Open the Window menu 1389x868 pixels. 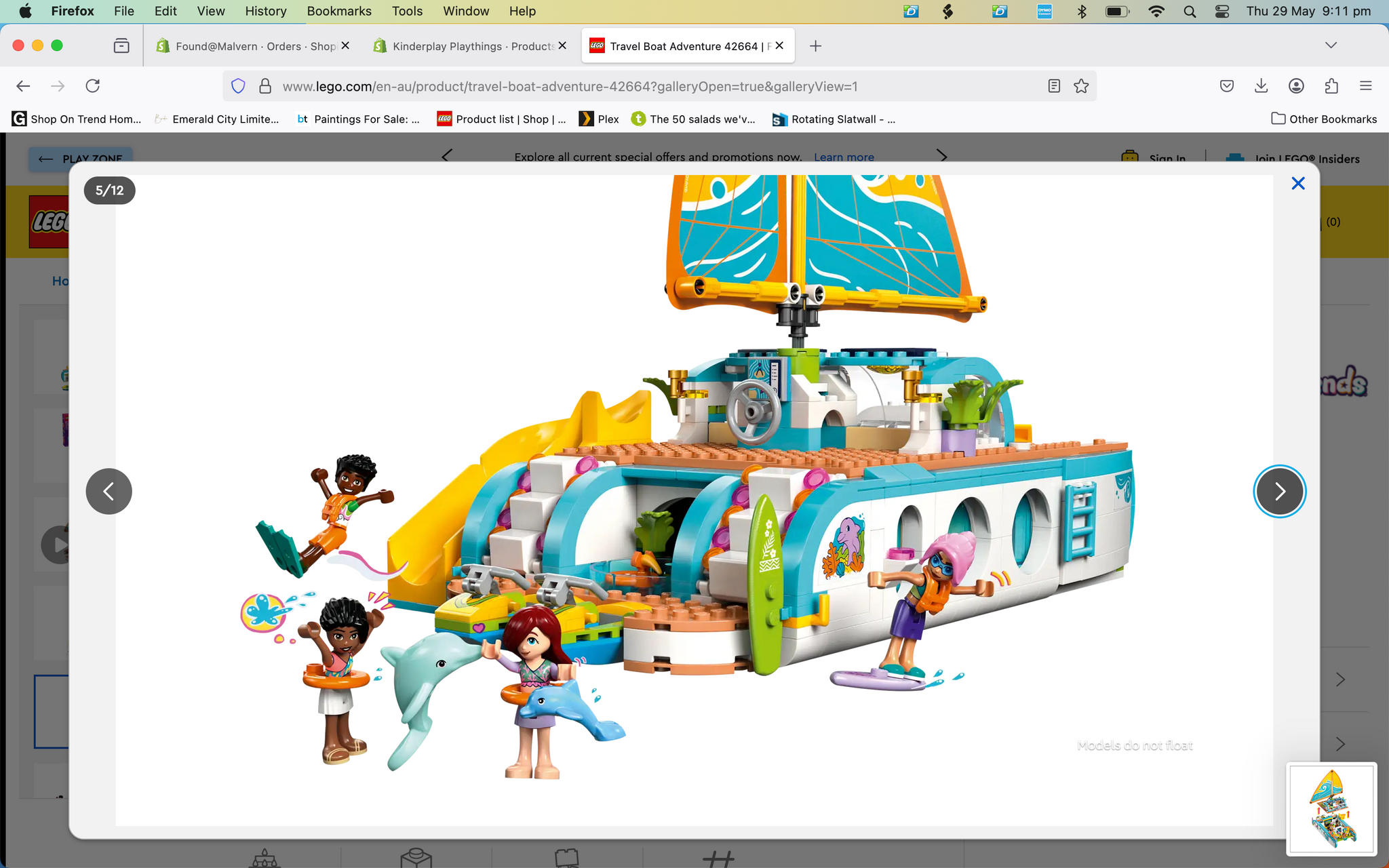click(x=466, y=11)
